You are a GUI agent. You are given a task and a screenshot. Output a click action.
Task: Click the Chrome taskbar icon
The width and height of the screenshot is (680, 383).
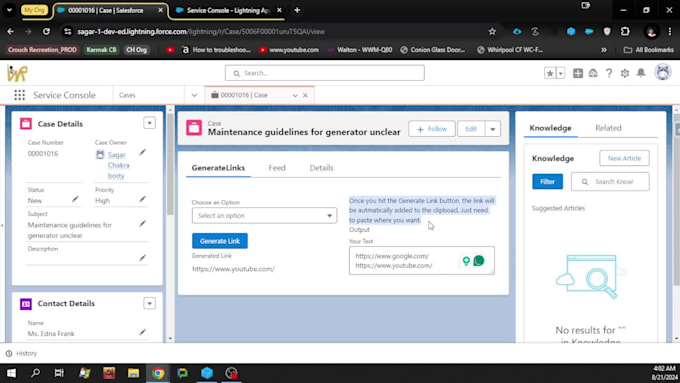[158, 373]
